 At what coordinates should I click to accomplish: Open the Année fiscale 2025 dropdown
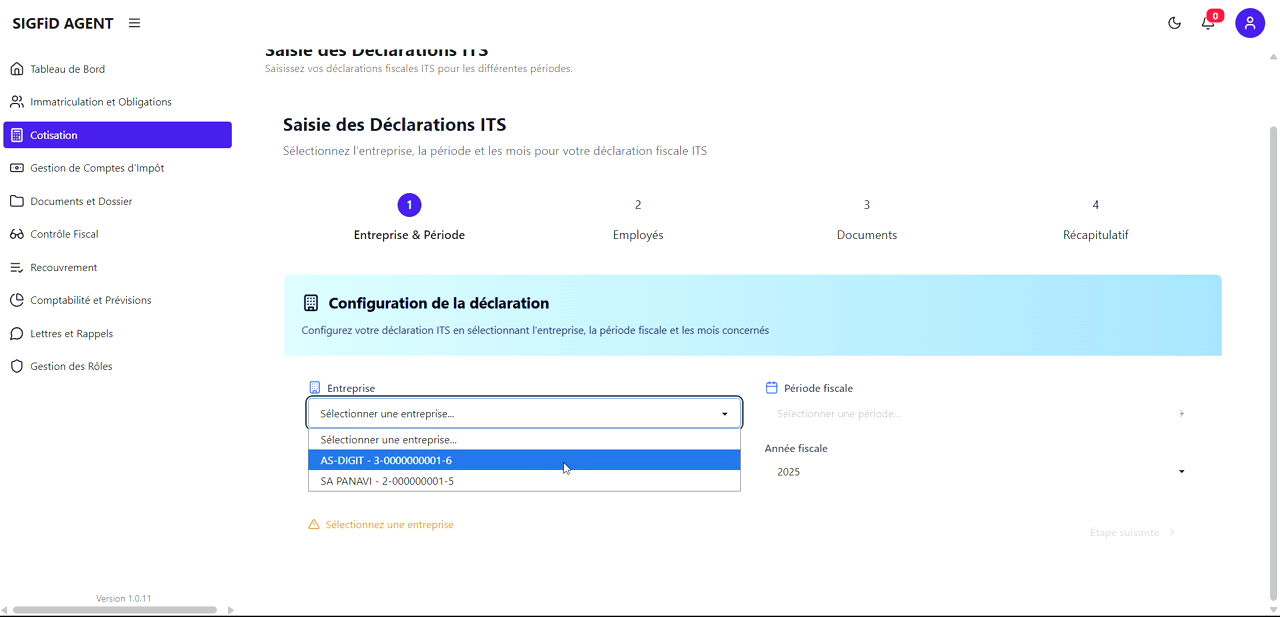click(x=1180, y=471)
